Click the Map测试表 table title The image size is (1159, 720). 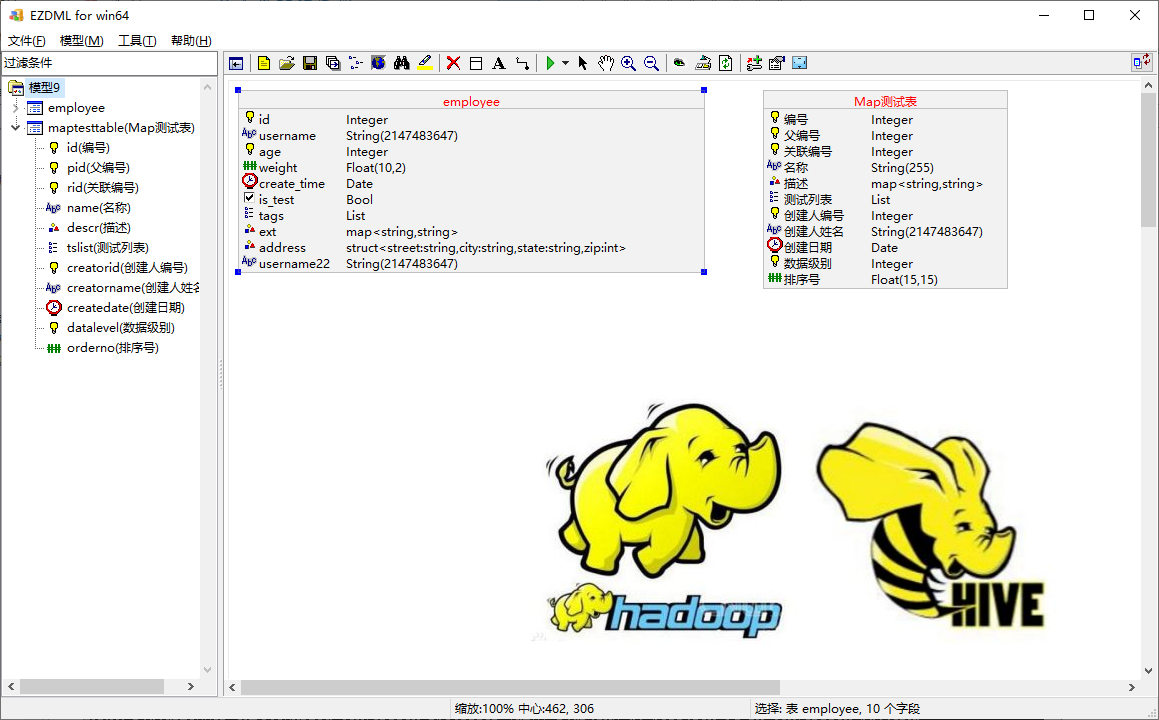[886, 102]
